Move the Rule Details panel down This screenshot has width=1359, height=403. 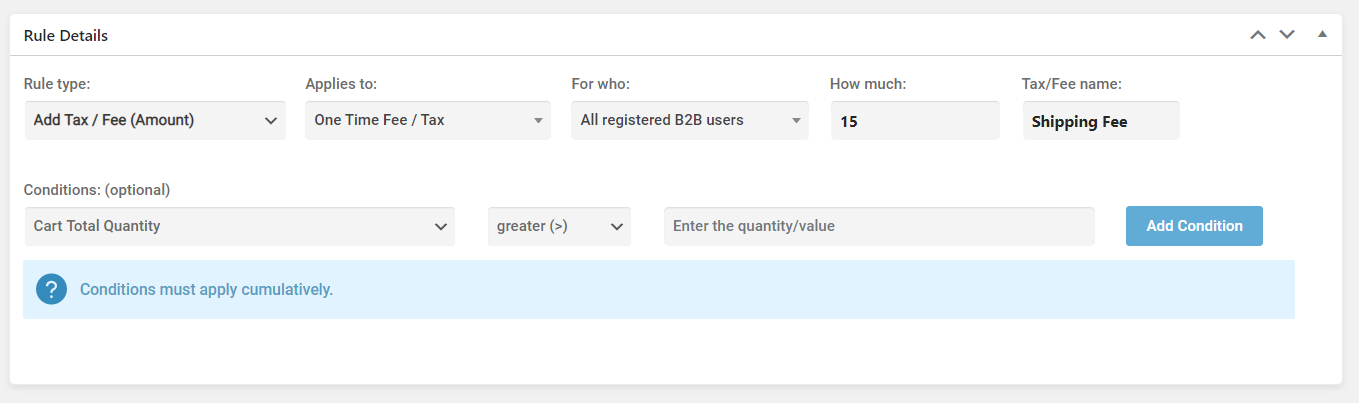tap(1287, 35)
